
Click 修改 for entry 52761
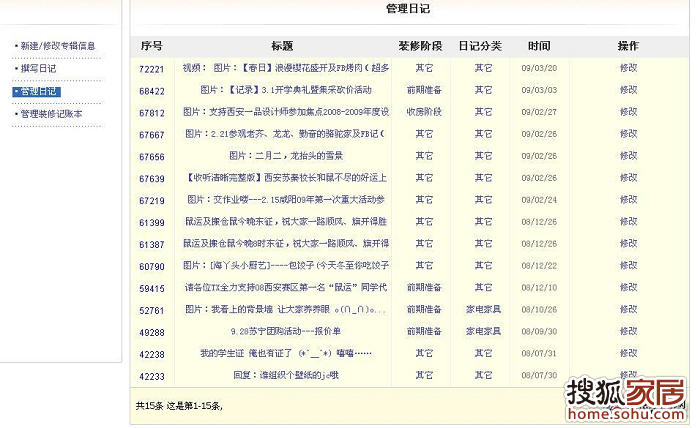pyautogui.click(x=628, y=310)
